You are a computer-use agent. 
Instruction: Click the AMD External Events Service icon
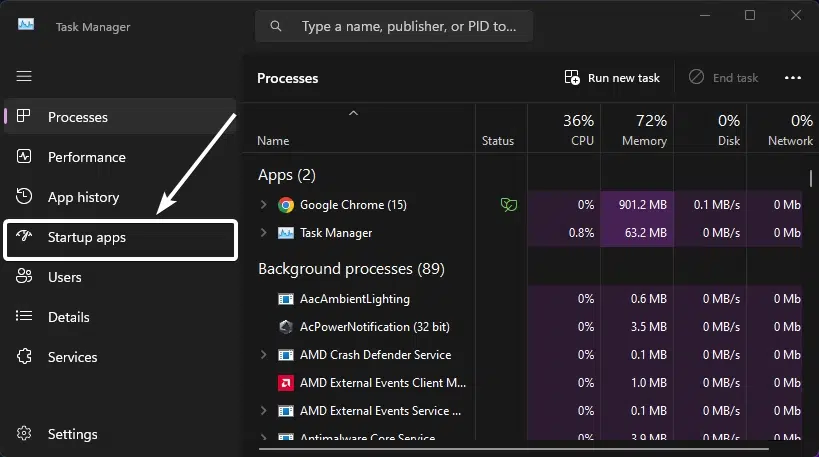286,411
